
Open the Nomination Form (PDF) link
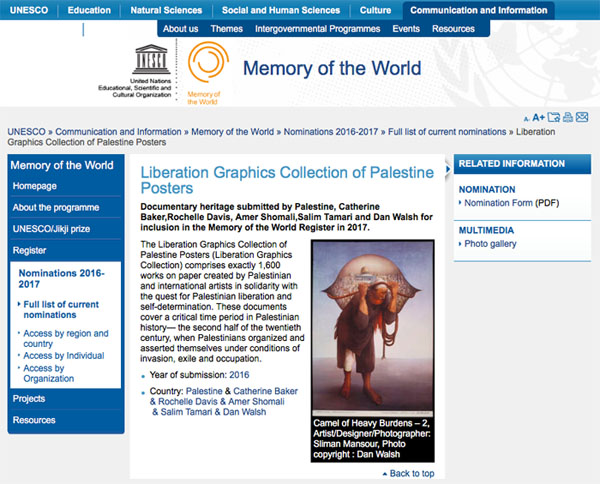point(512,203)
